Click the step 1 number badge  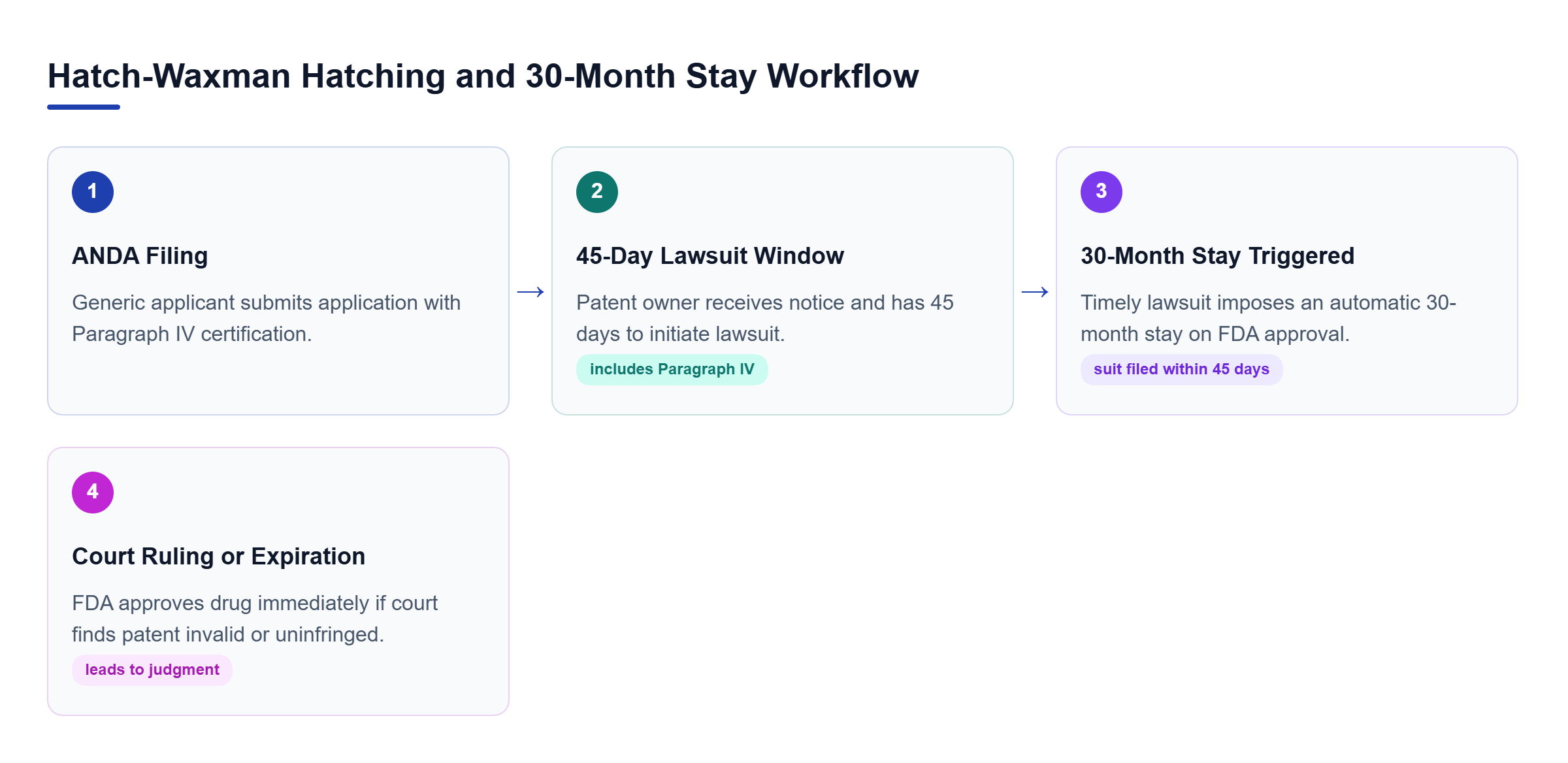pyautogui.click(x=93, y=192)
